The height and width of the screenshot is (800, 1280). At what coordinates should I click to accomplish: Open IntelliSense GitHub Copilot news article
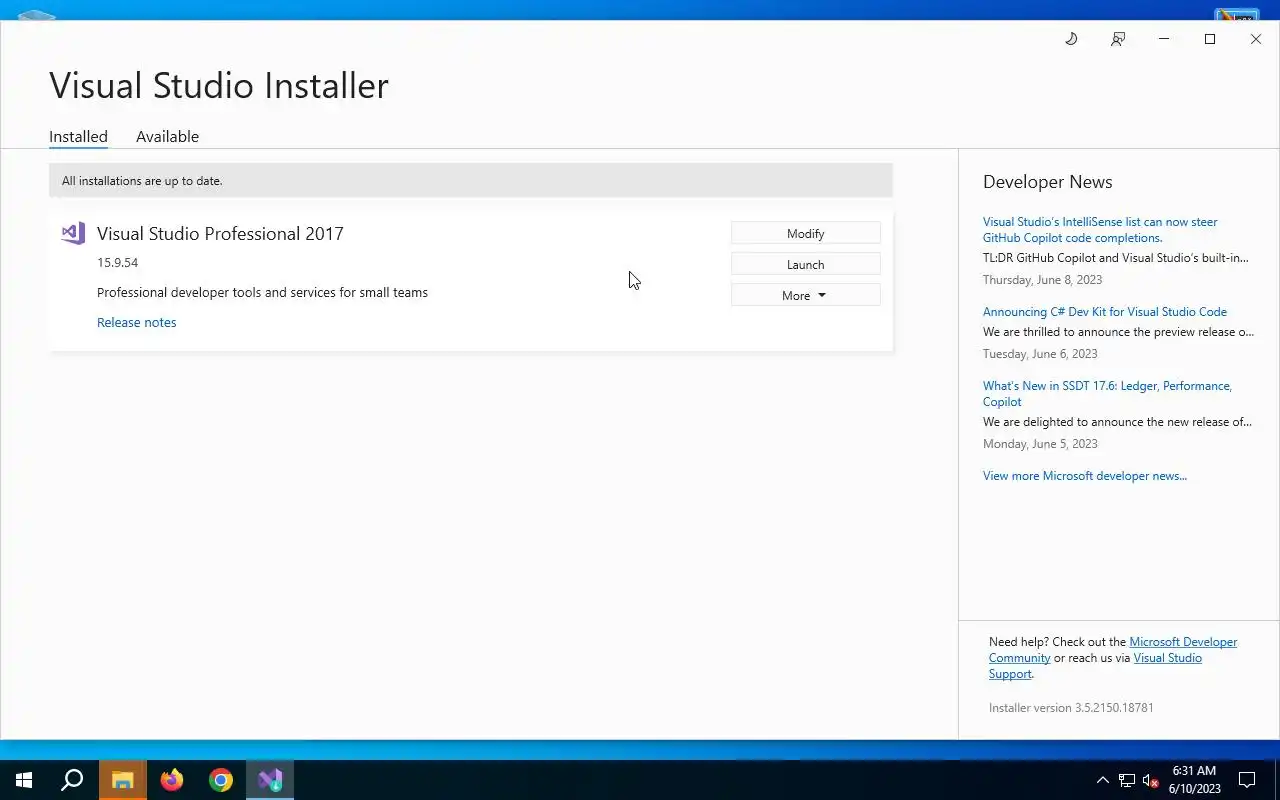[1100, 230]
